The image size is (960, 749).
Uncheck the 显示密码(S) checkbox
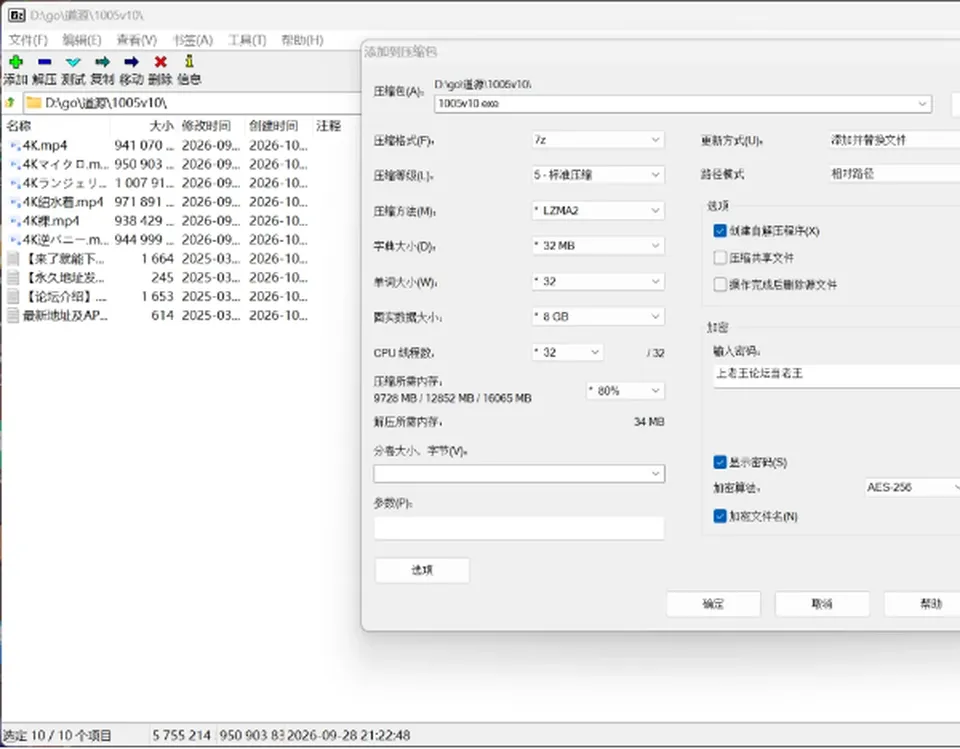click(x=720, y=462)
